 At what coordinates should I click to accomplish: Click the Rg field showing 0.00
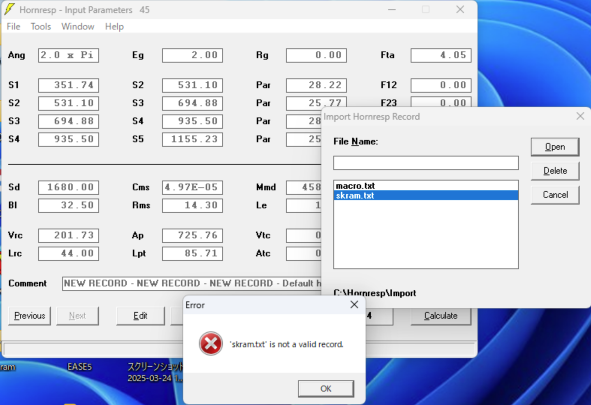316,55
